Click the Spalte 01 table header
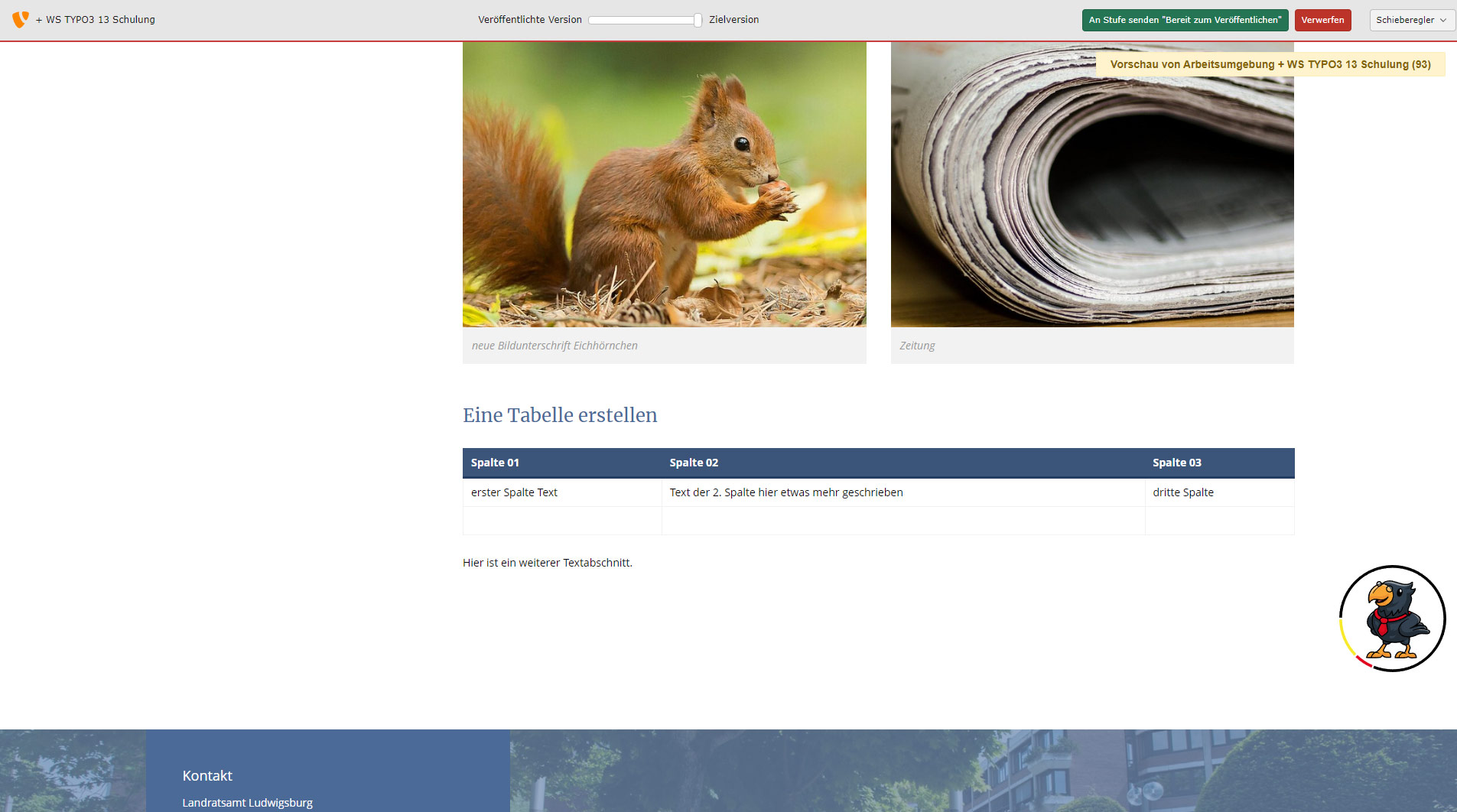1457x812 pixels. 495,463
